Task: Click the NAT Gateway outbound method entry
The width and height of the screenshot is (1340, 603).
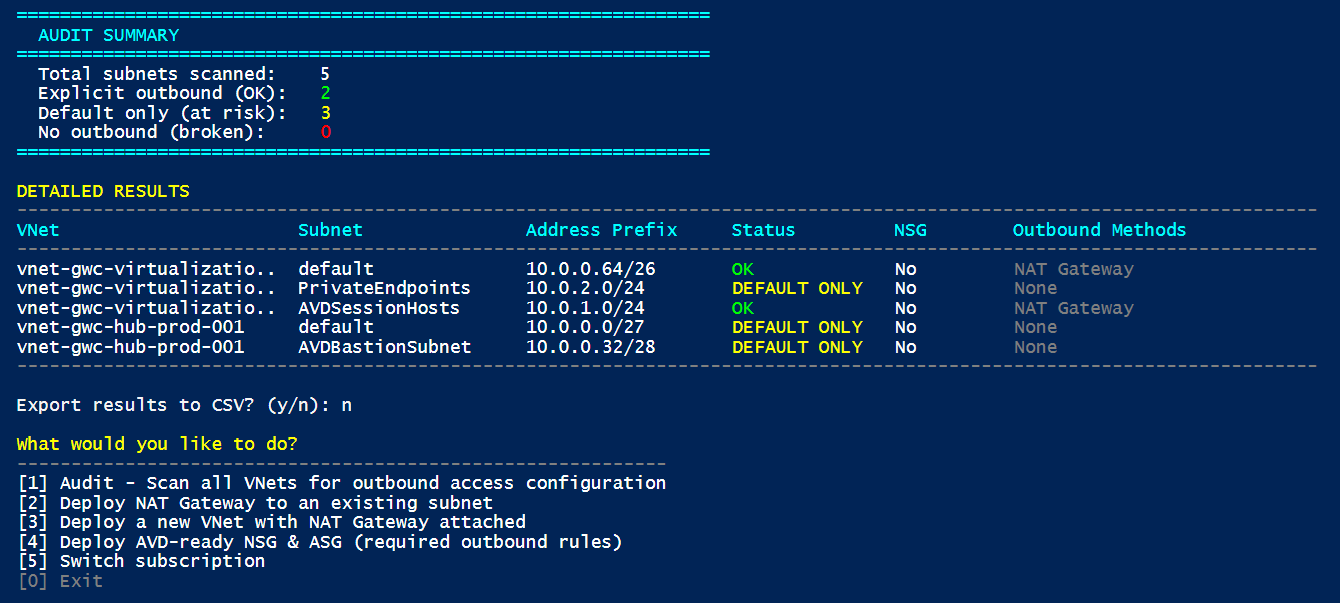Action: tap(1073, 269)
